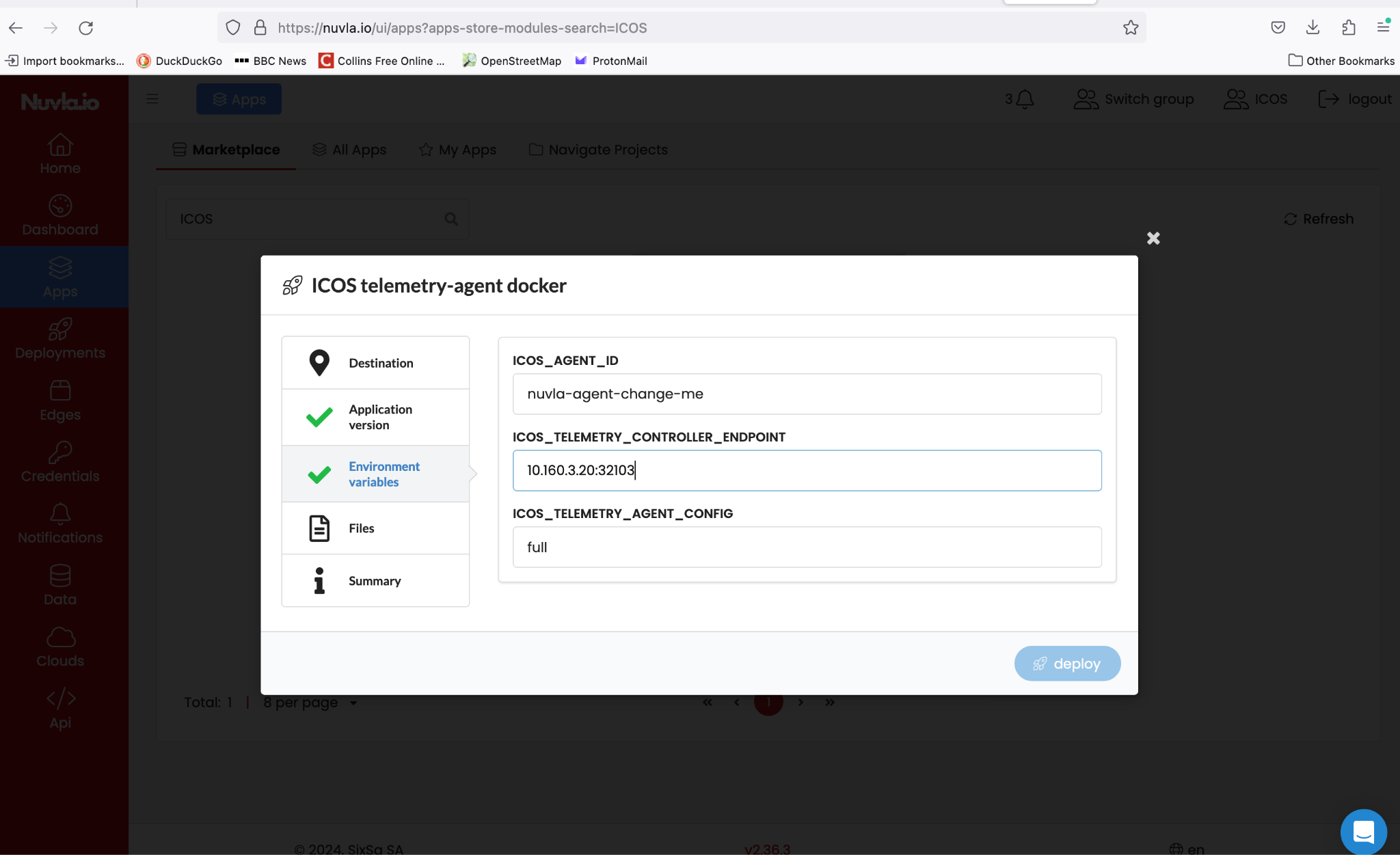Open the Data sidebar item
Viewport: 1400px width, 855px height.
tap(60, 584)
